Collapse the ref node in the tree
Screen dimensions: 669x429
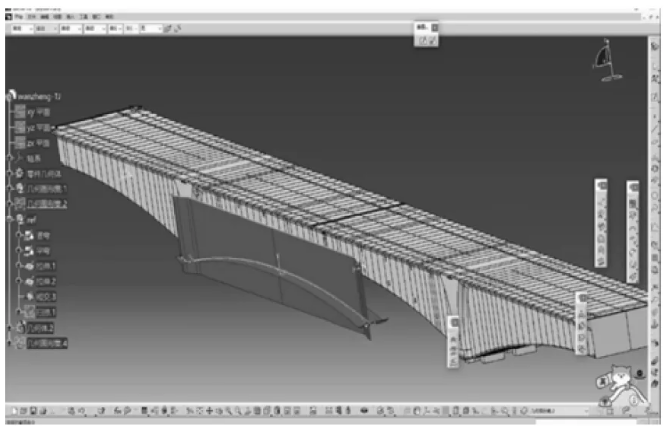10,219
